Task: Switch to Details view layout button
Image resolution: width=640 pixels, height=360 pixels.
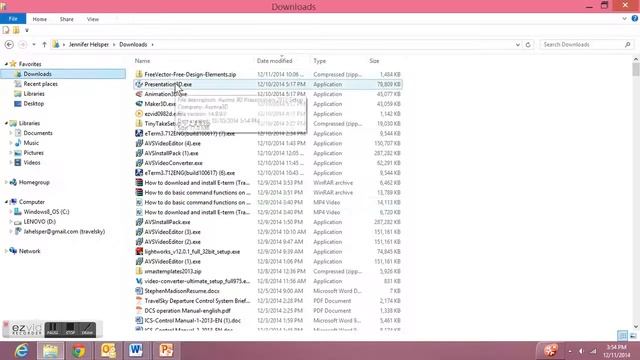Action: pos(622,336)
